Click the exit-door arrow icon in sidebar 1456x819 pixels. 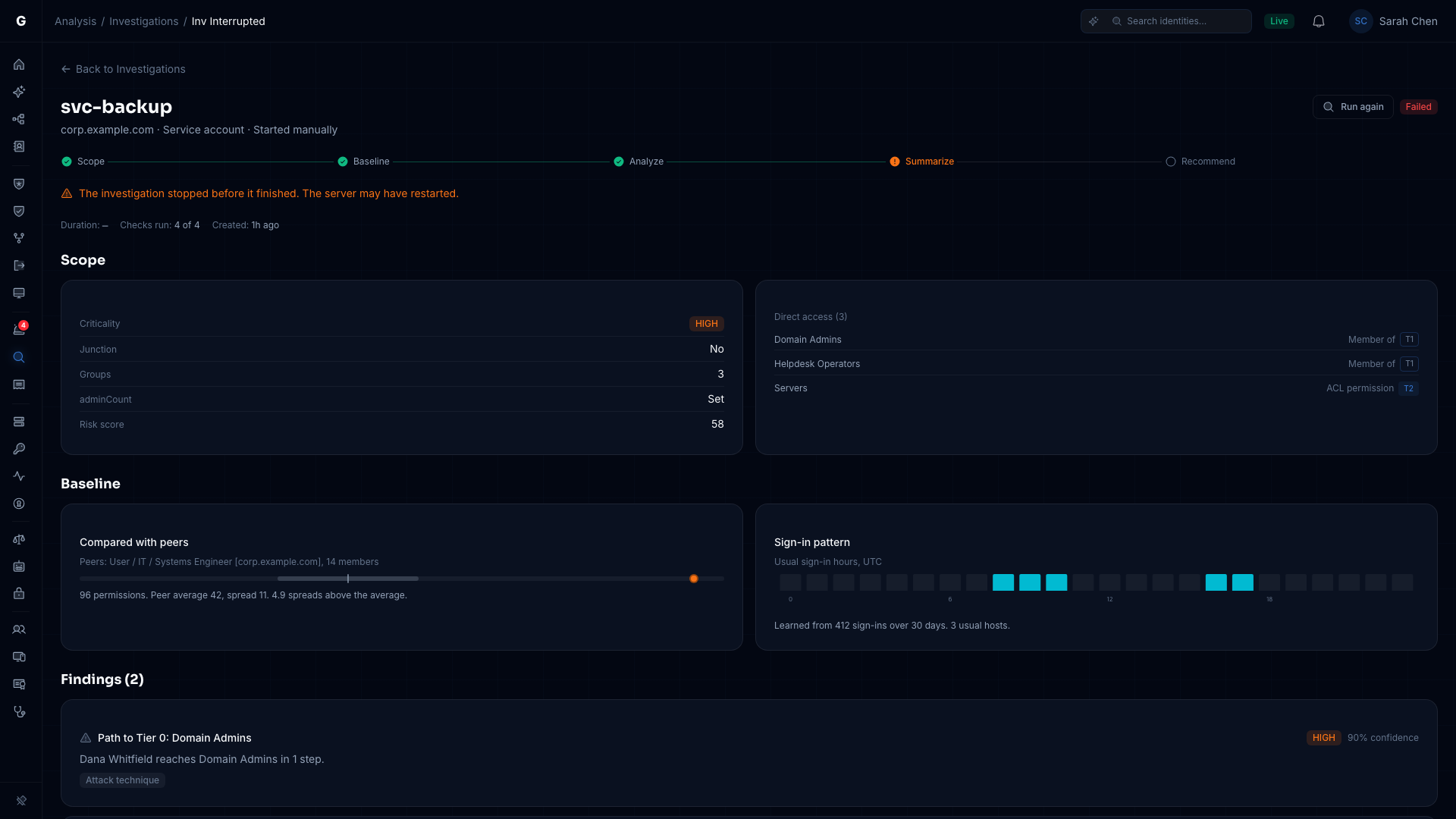[19, 265]
